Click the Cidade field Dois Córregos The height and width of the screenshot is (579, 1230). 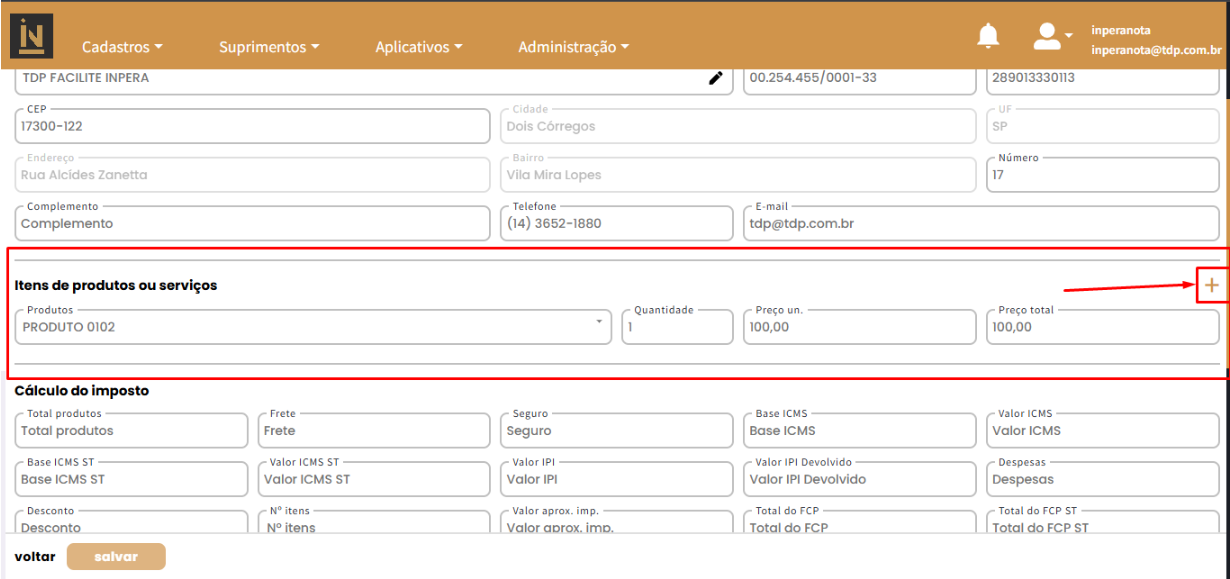738,127
